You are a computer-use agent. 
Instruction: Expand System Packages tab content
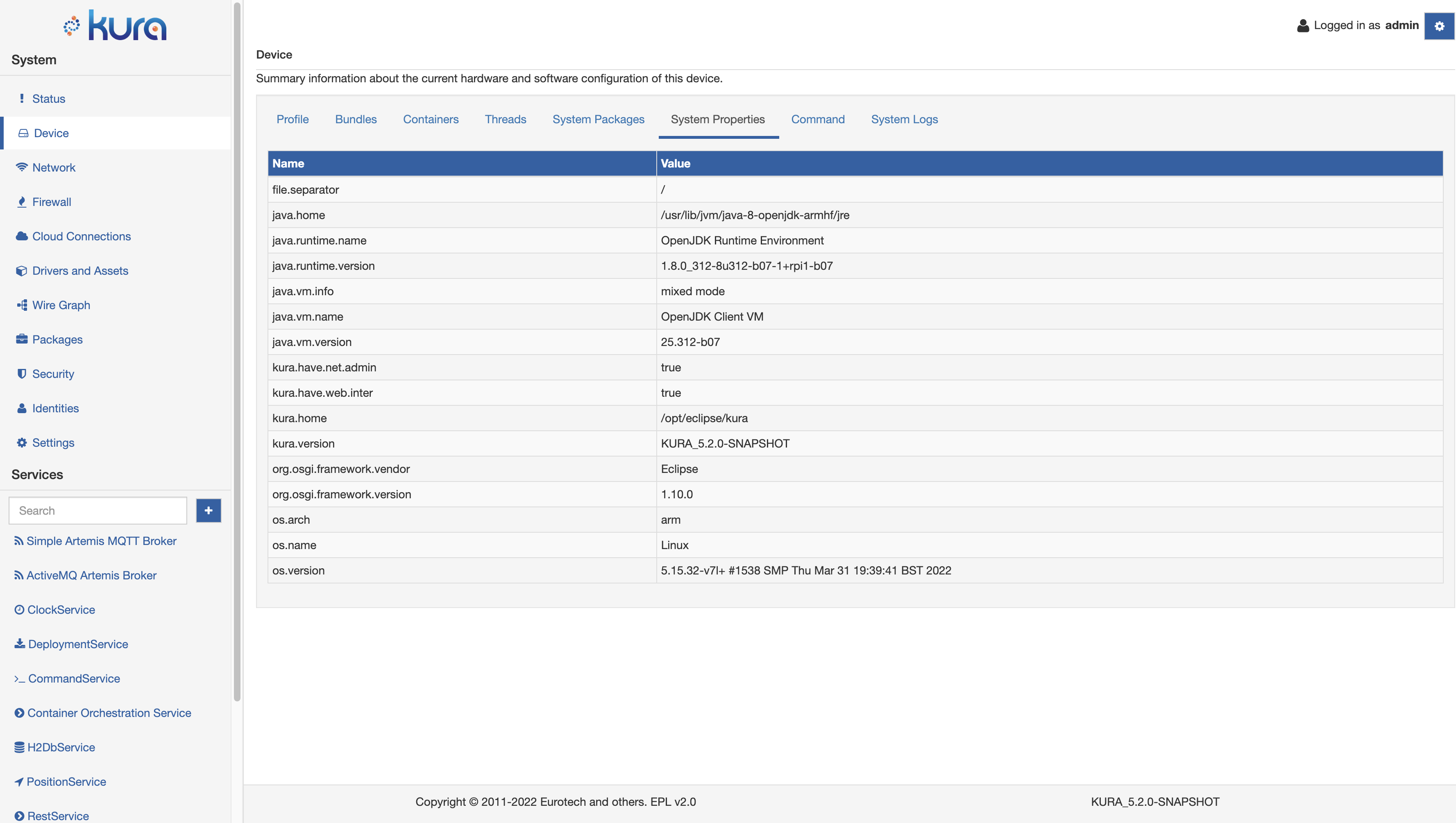click(598, 120)
